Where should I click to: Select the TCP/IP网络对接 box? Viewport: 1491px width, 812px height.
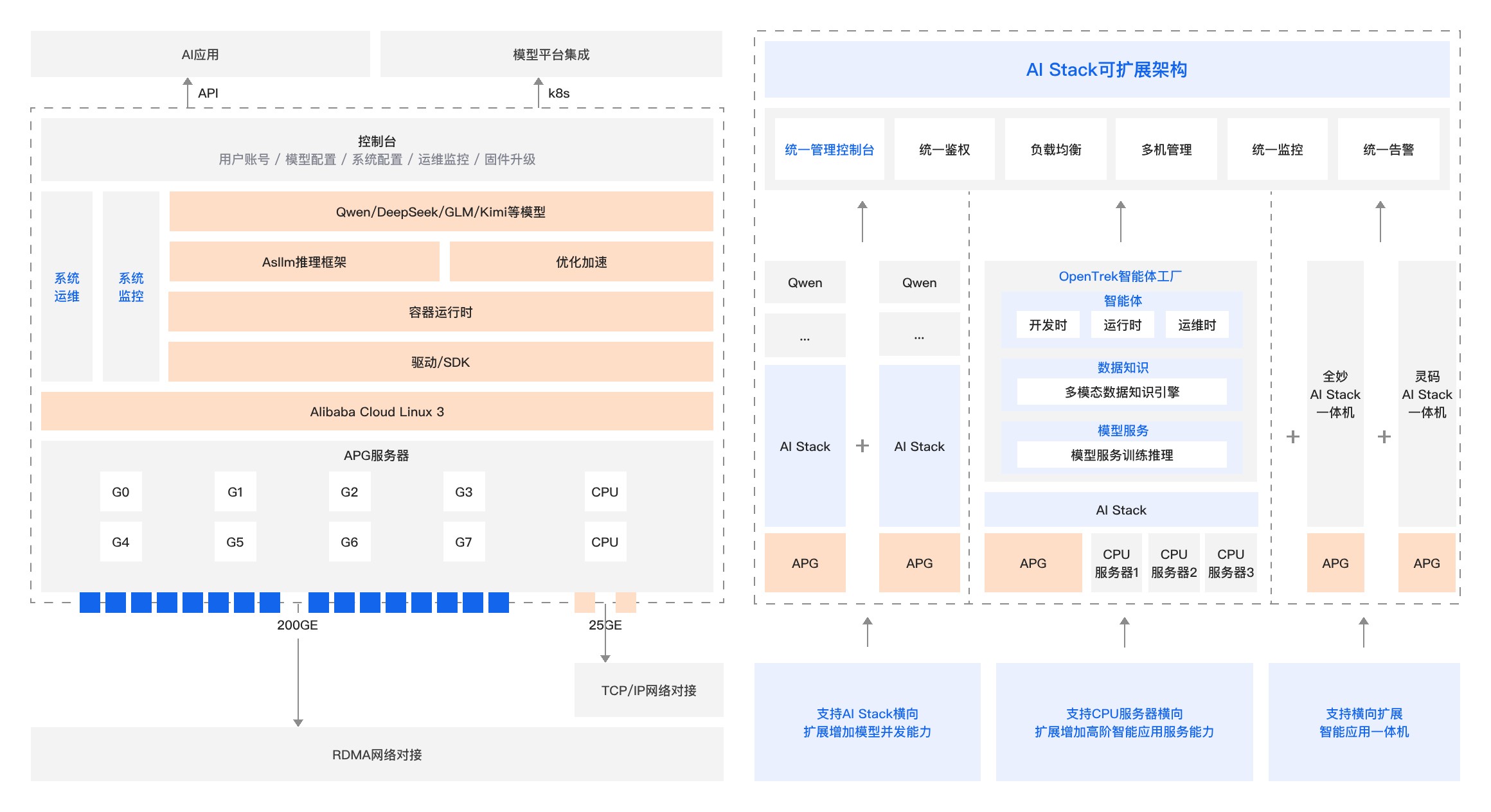pyautogui.click(x=649, y=690)
